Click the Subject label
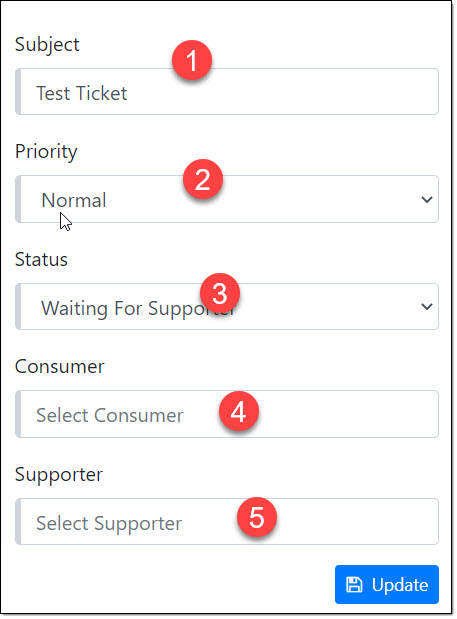Screen dimensions: 457x619 tap(47, 45)
